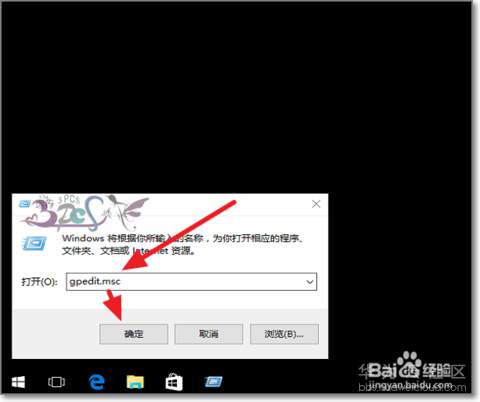Screen dimensions: 480x402
Task: Click the 确定 (OK) button
Action: [x=134, y=334]
